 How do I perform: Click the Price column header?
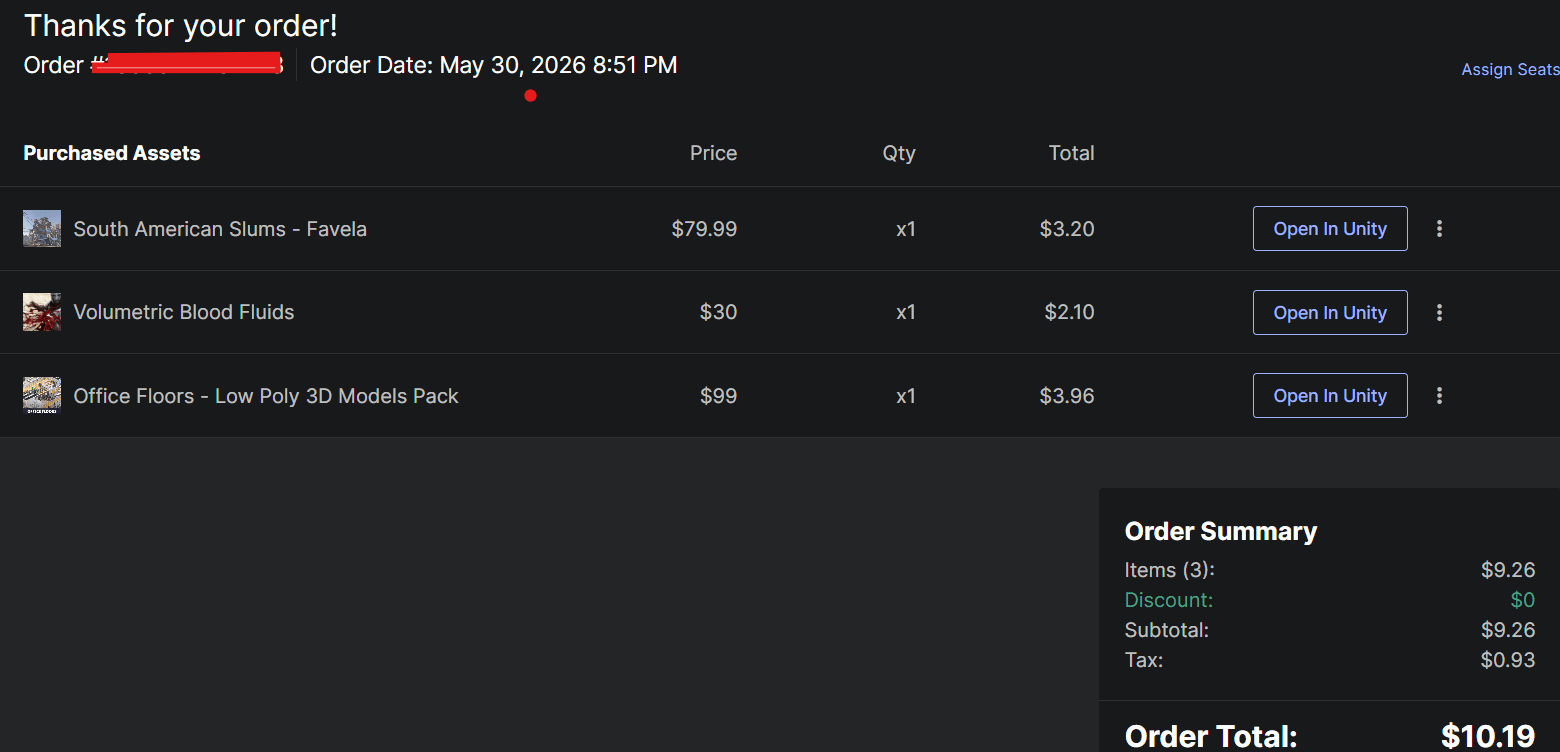tap(713, 153)
